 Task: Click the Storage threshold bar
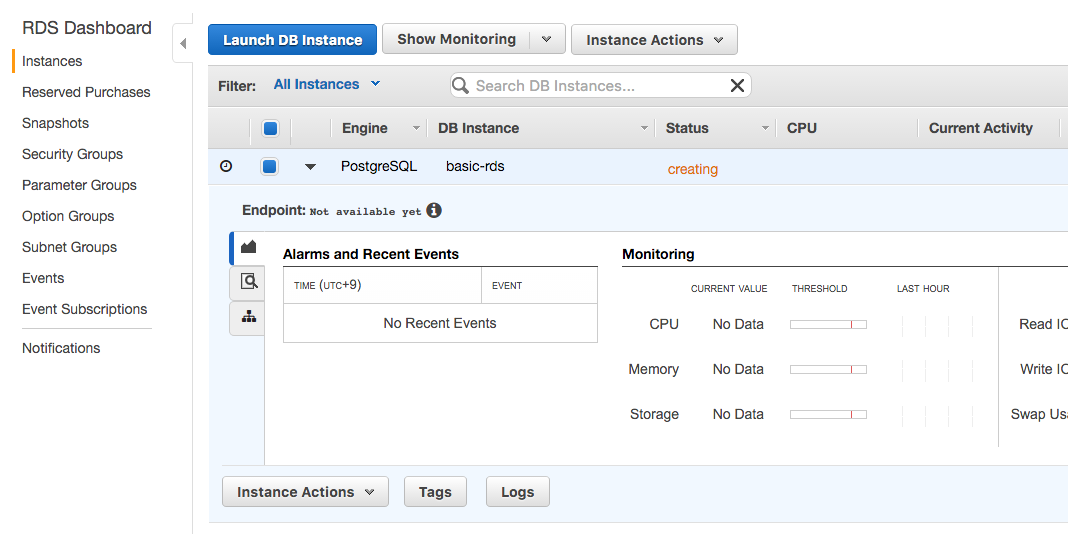828,414
